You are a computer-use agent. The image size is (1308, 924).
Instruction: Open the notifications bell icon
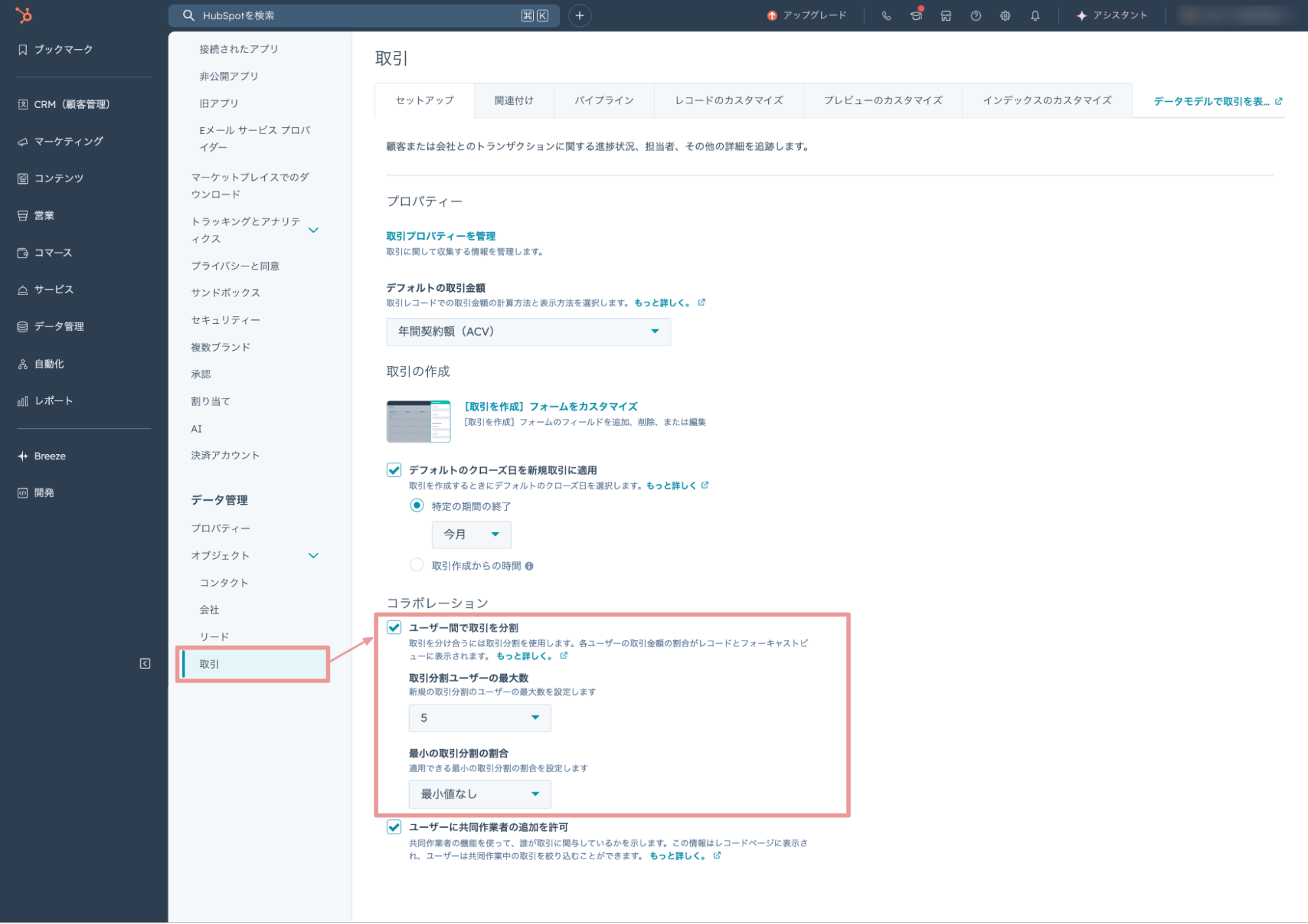(x=1034, y=16)
